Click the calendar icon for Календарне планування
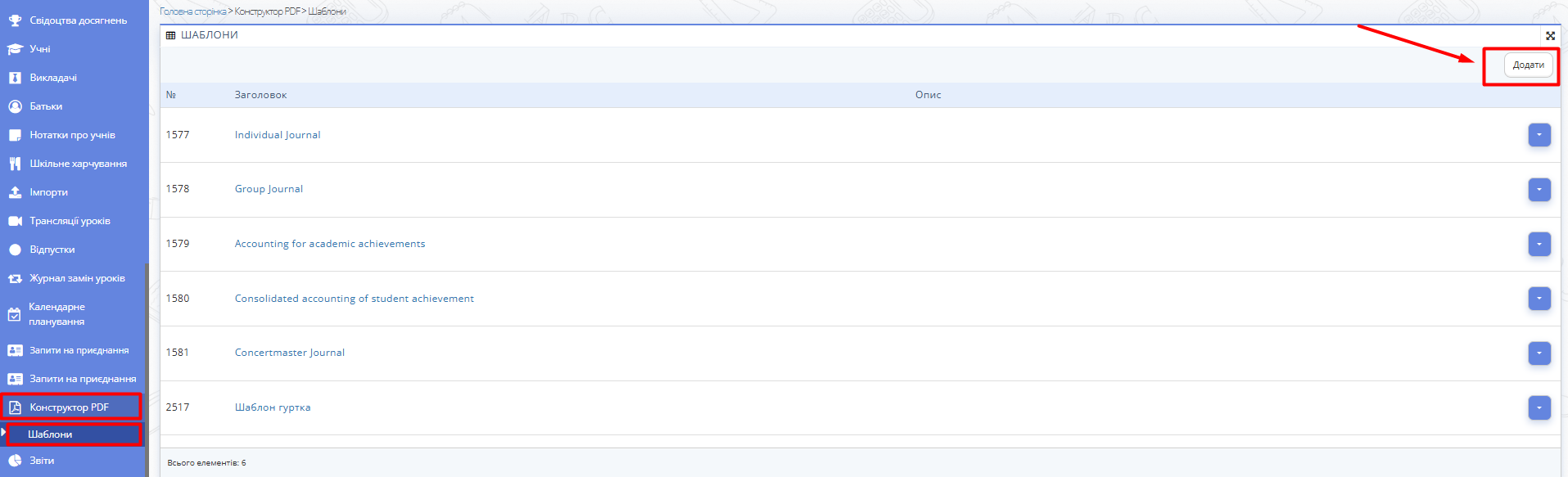Screen dimensions: 1568x477 (14, 314)
